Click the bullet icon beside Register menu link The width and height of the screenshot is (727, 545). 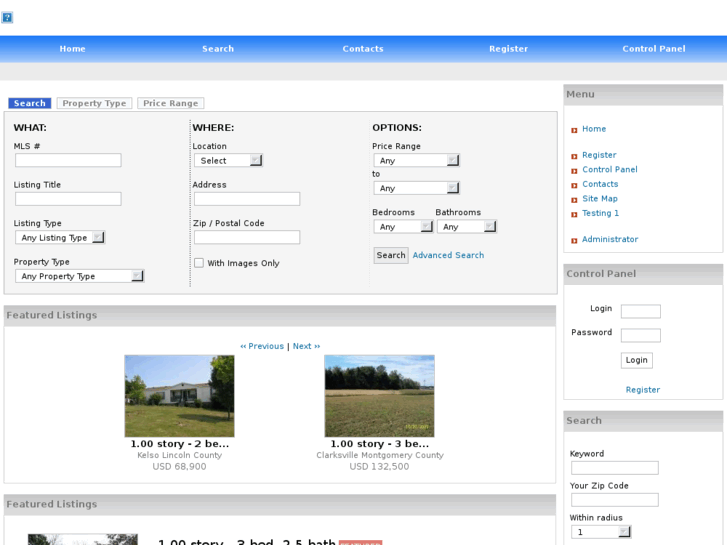574,156
